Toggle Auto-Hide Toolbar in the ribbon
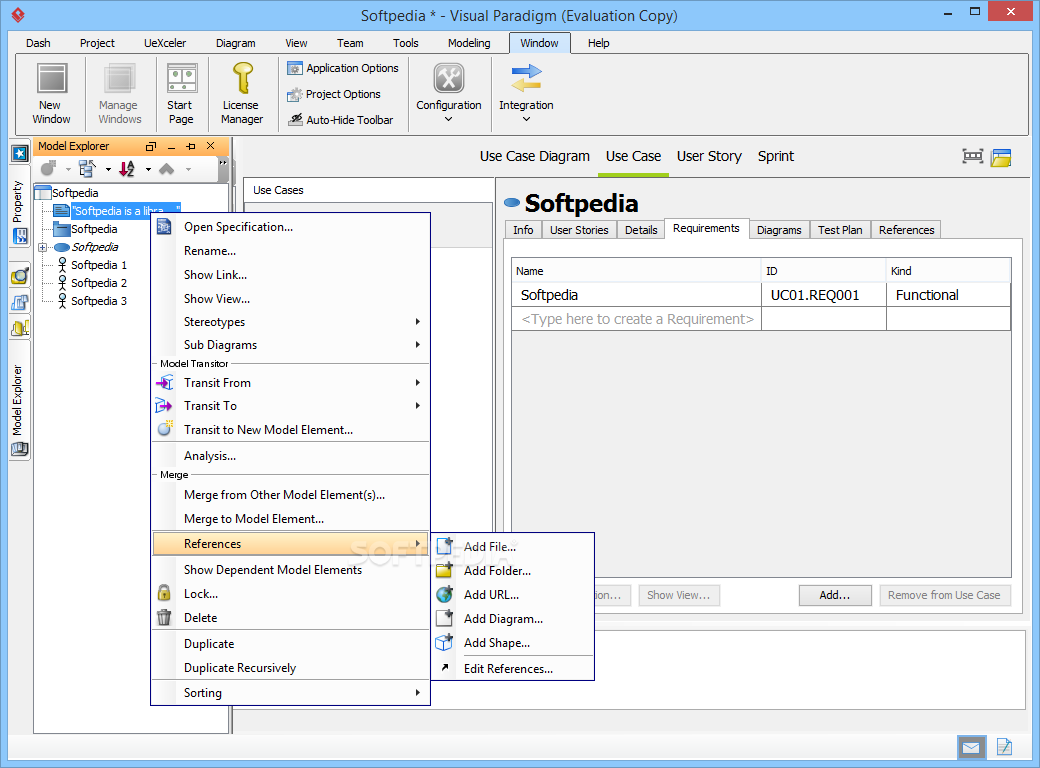 click(x=340, y=120)
